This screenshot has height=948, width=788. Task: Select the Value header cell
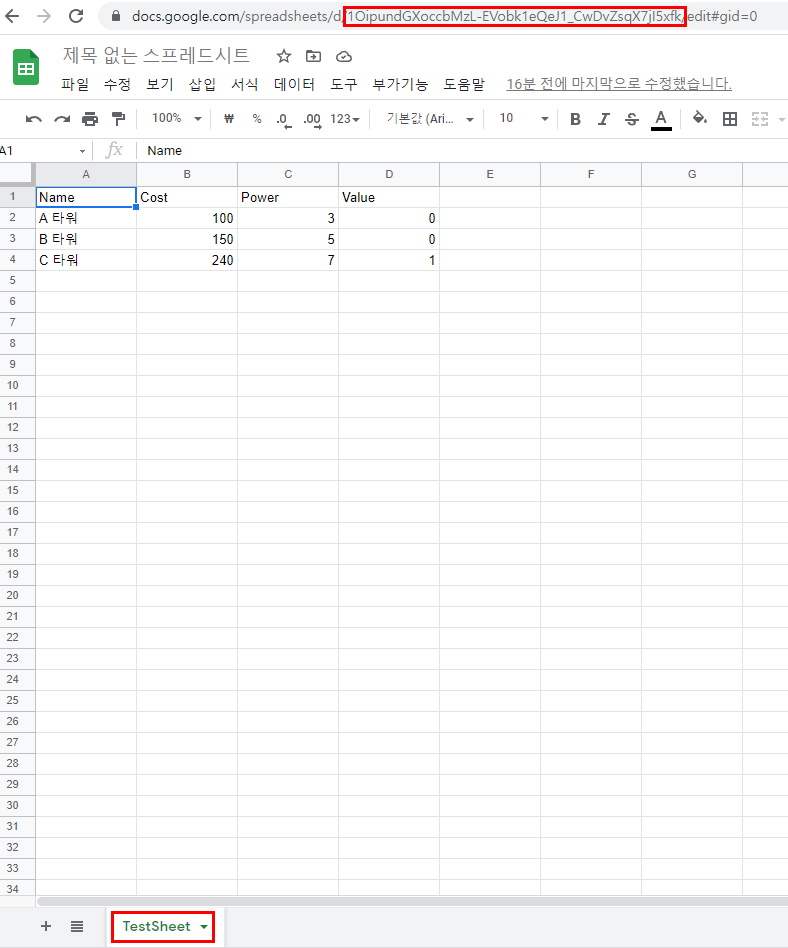[x=389, y=197]
